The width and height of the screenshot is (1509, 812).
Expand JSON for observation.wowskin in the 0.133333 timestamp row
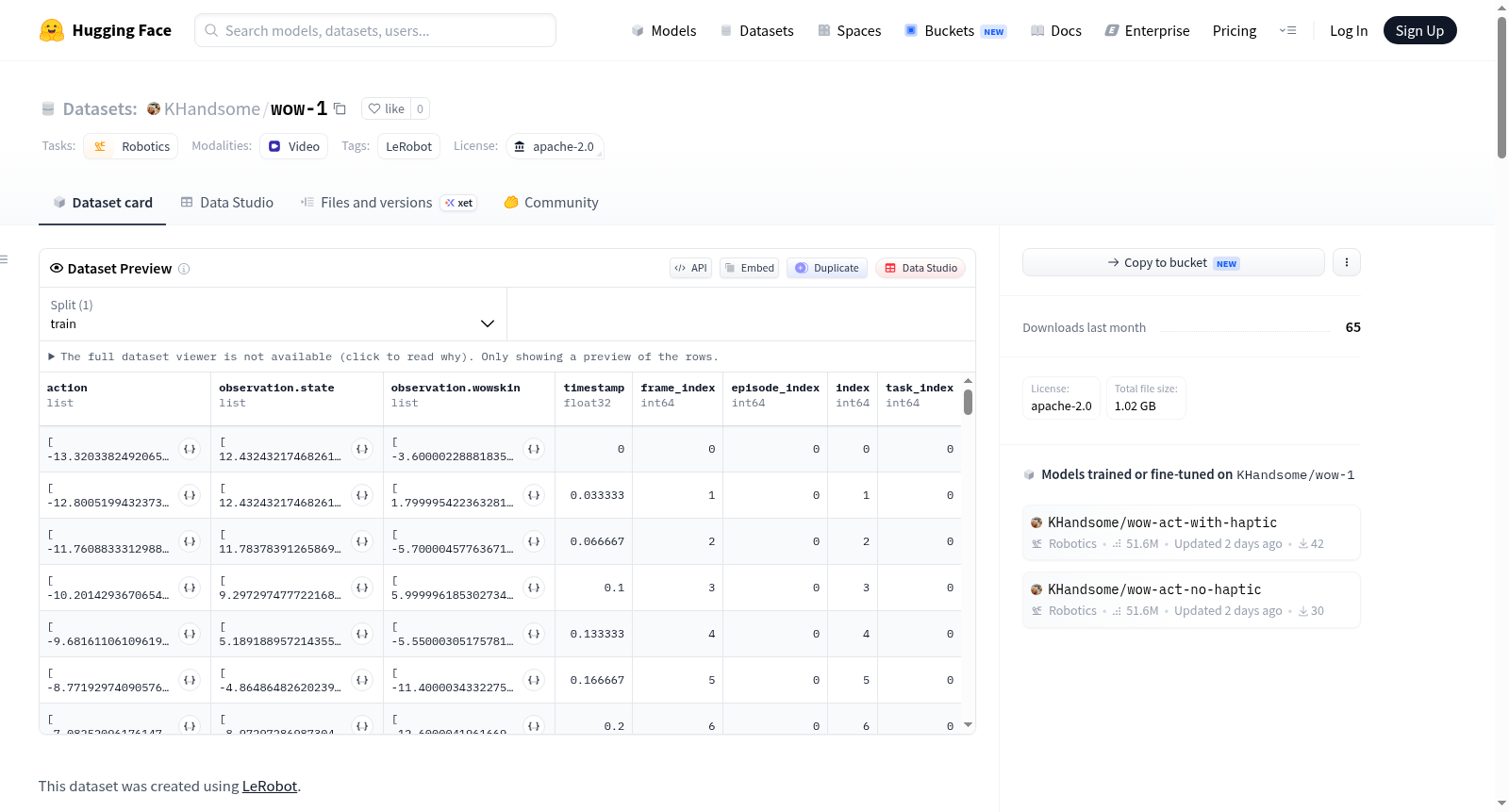click(534, 634)
